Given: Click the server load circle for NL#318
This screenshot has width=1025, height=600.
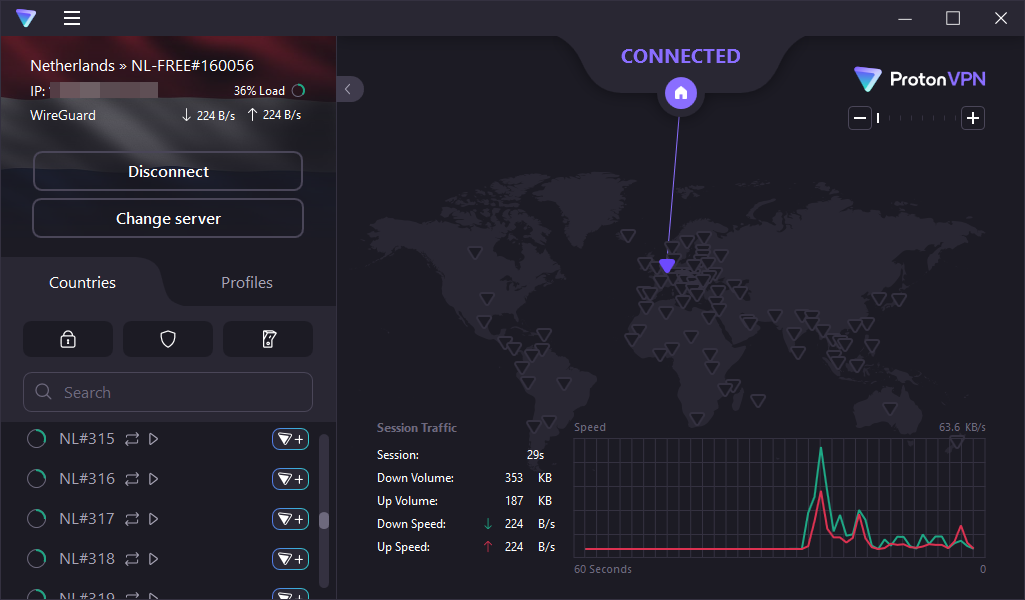Looking at the screenshot, I should tap(36, 559).
